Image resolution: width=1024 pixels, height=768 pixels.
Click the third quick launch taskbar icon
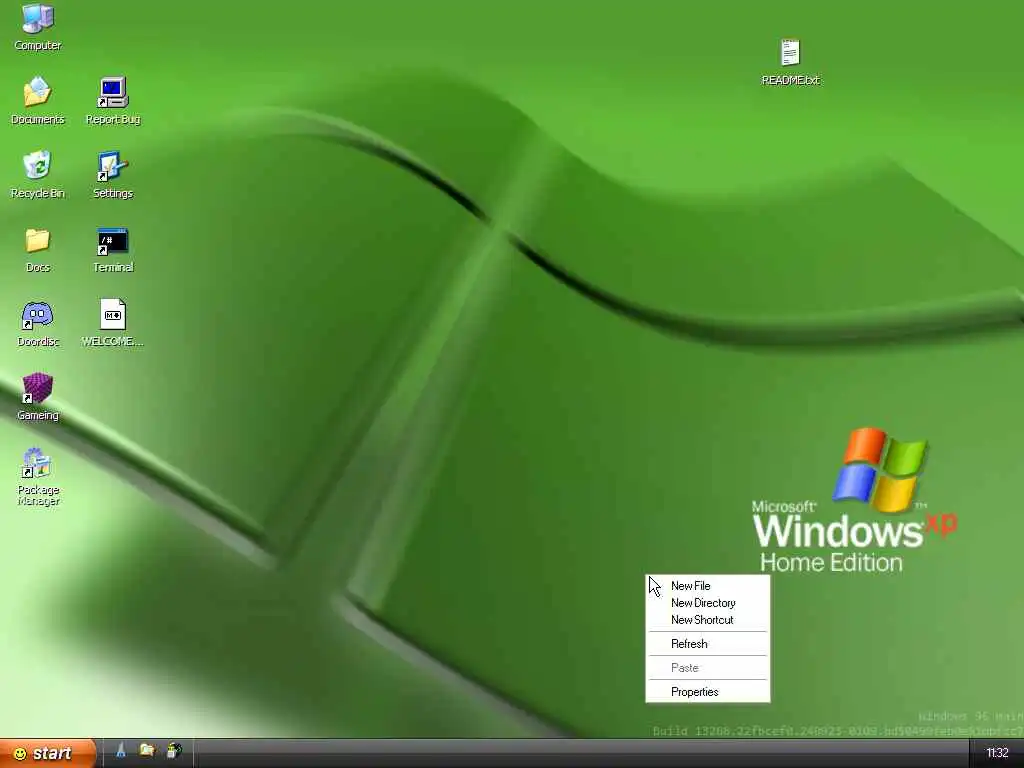click(174, 751)
